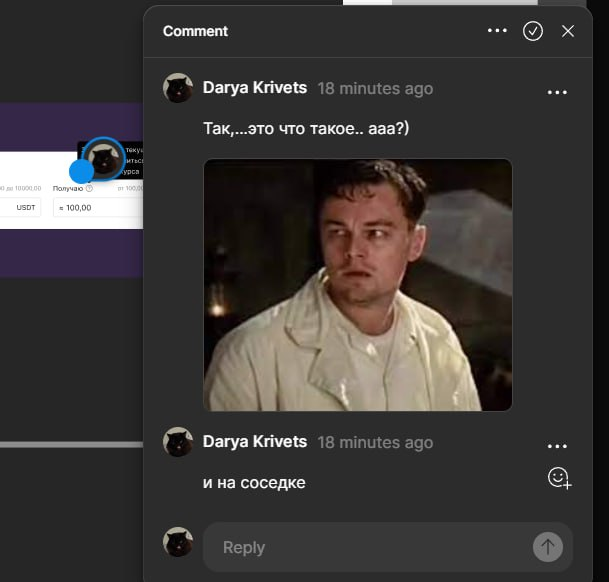Open the comment thread options menu in the header

pos(497,30)
